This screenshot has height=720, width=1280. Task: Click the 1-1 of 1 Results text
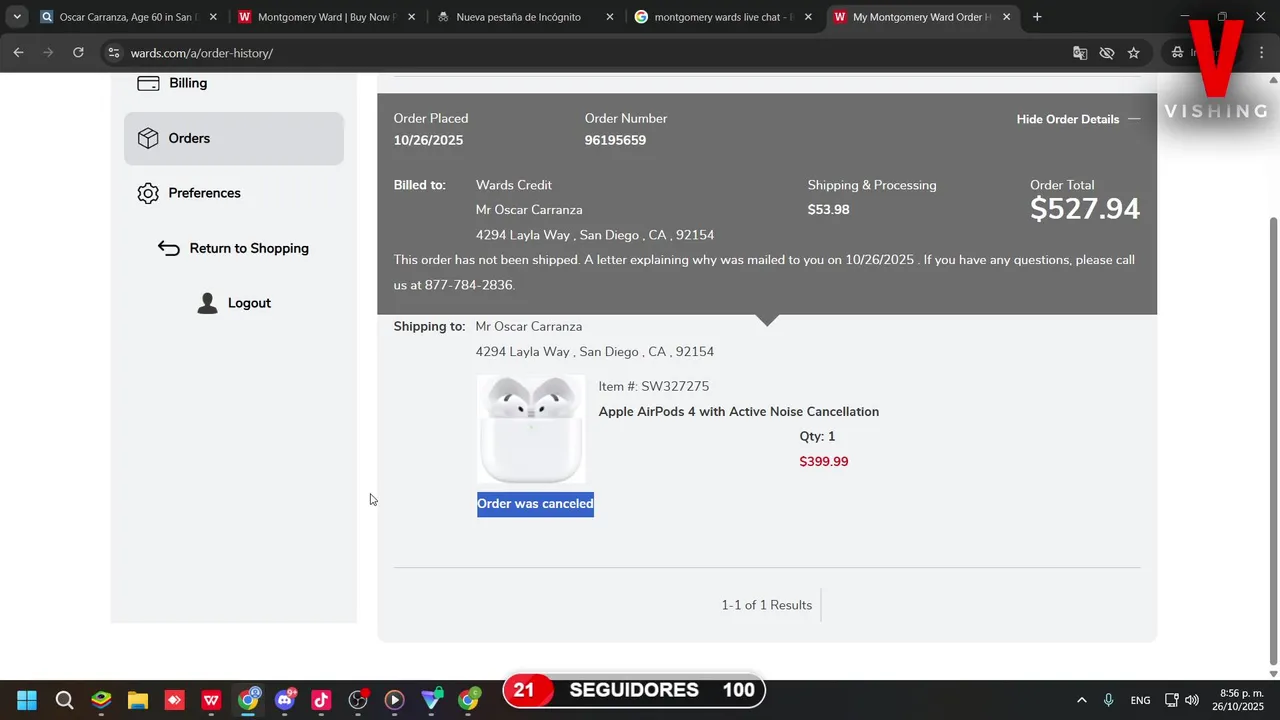click(767, 605)
